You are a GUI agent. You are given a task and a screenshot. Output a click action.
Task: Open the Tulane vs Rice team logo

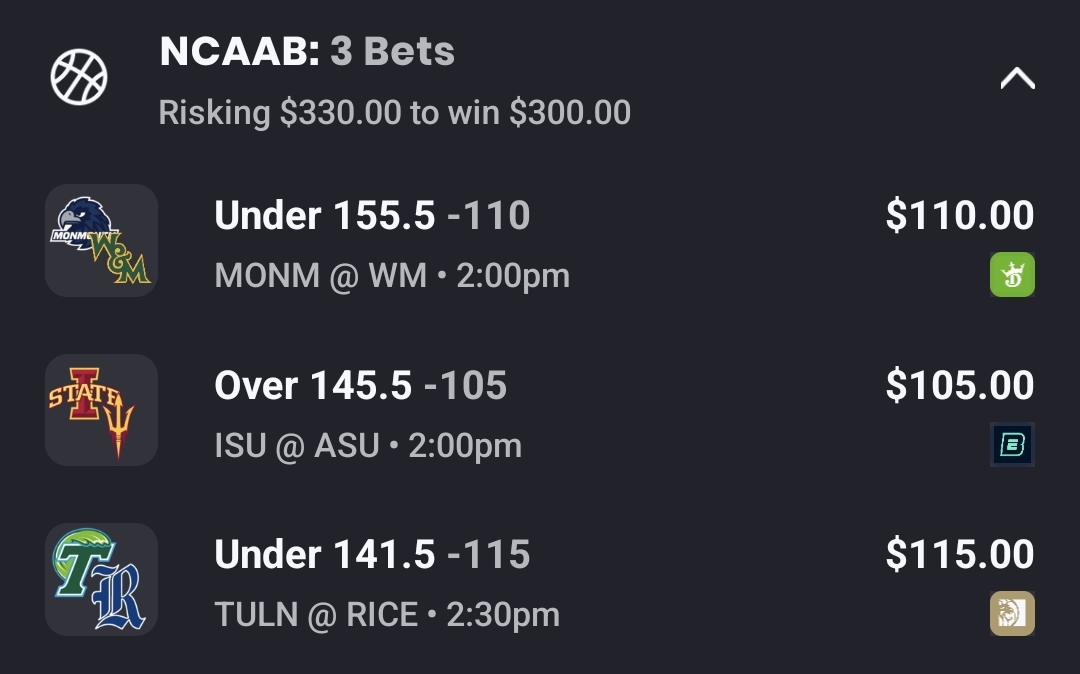(101, 579)
